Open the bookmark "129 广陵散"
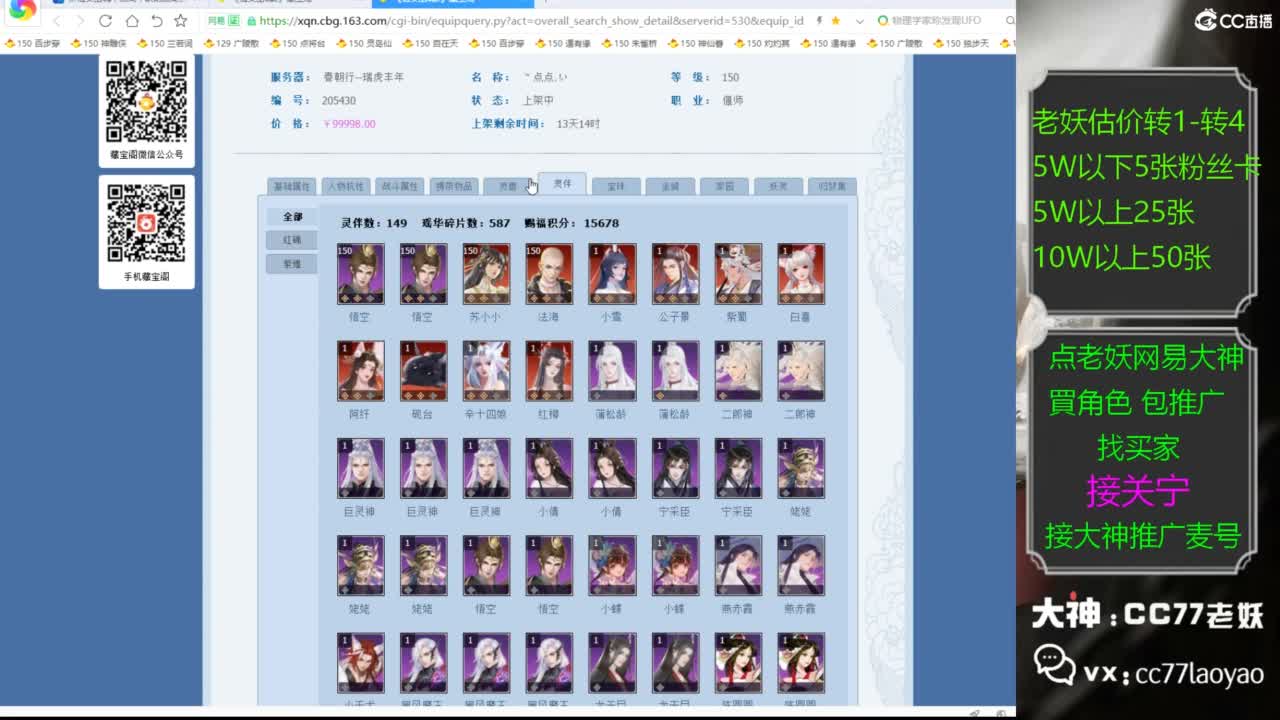Image resolution: width=1280 pixels, height=720 pixels. [x=230, y=44]
